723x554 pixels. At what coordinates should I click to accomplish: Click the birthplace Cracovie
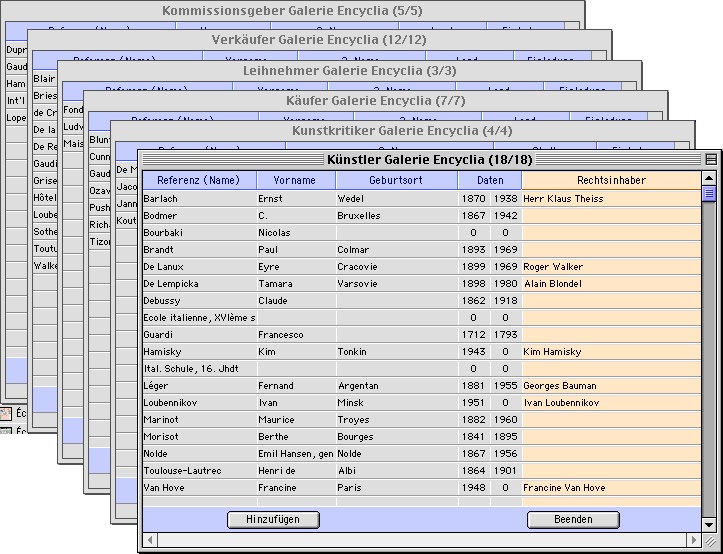tap(357, 267)
